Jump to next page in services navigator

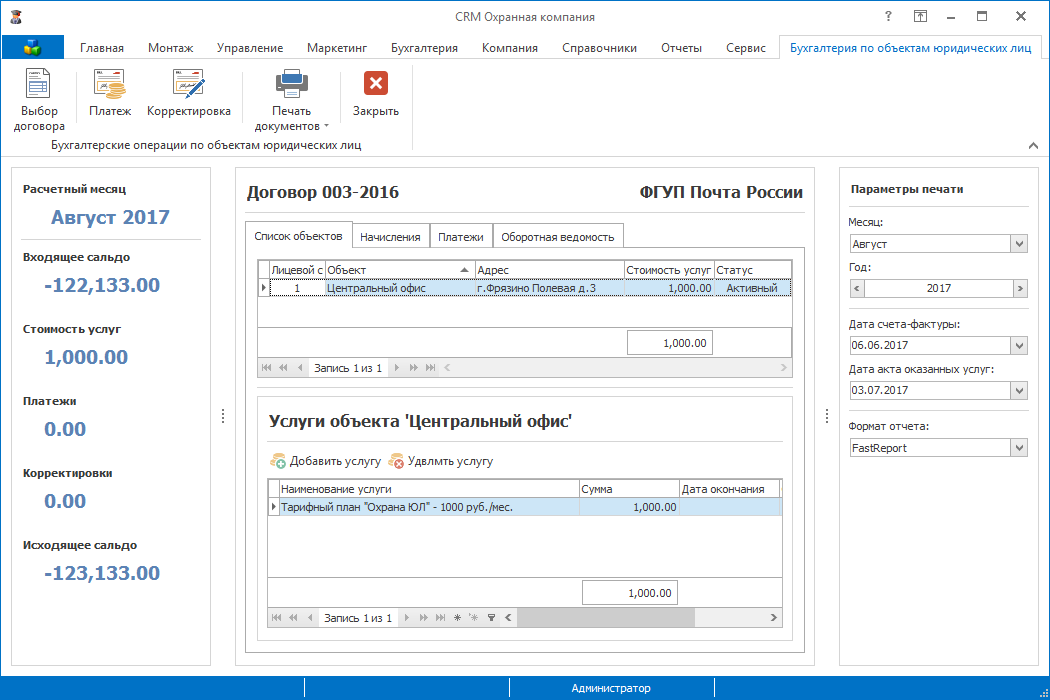(x=423, y=618)
